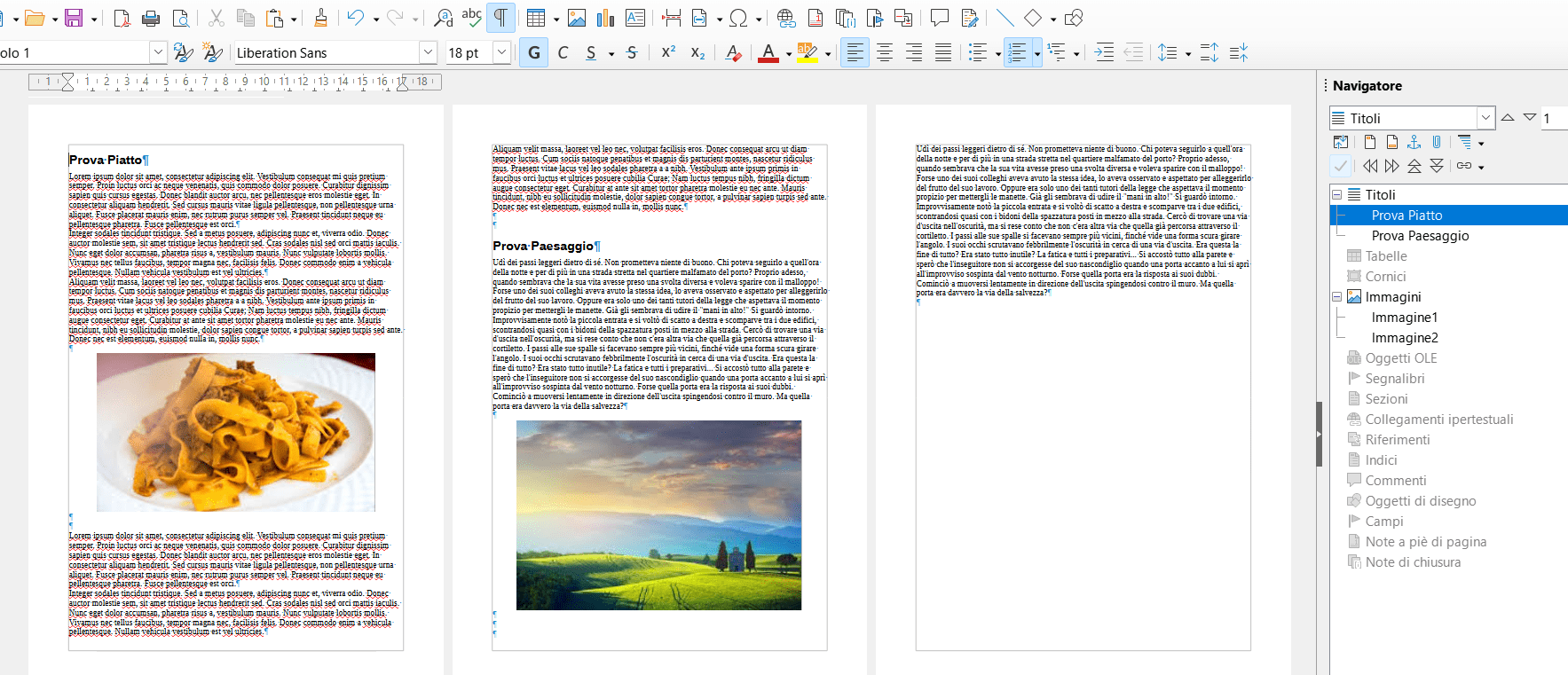Insert a hyperlink (globe icon)

[x=785, y=18]
